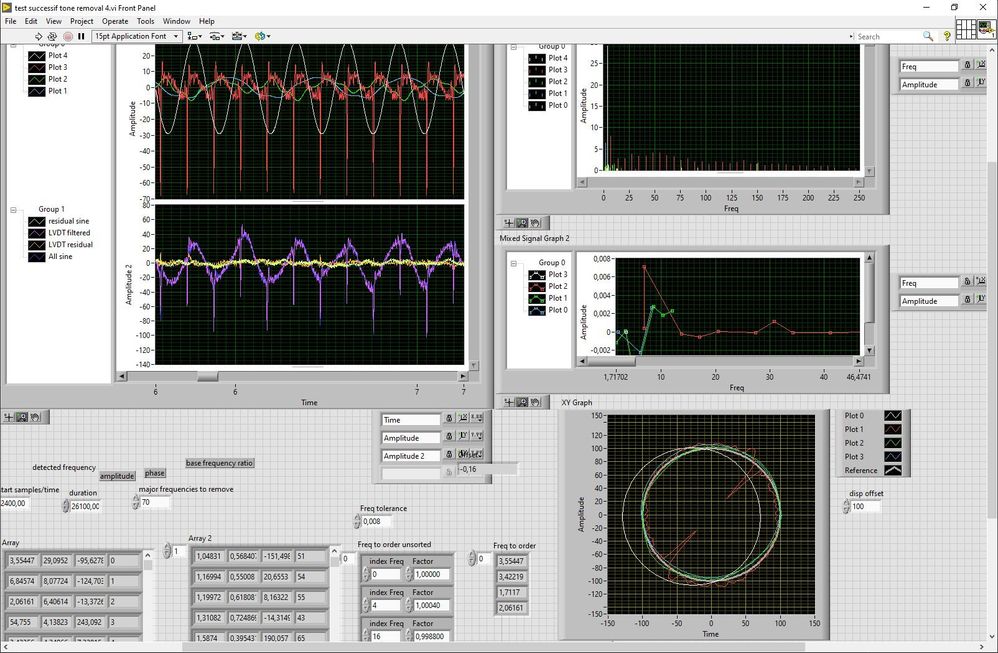Open the File menu
The image size is (998, 653).
pyautogui.click(x=10, y=21)
